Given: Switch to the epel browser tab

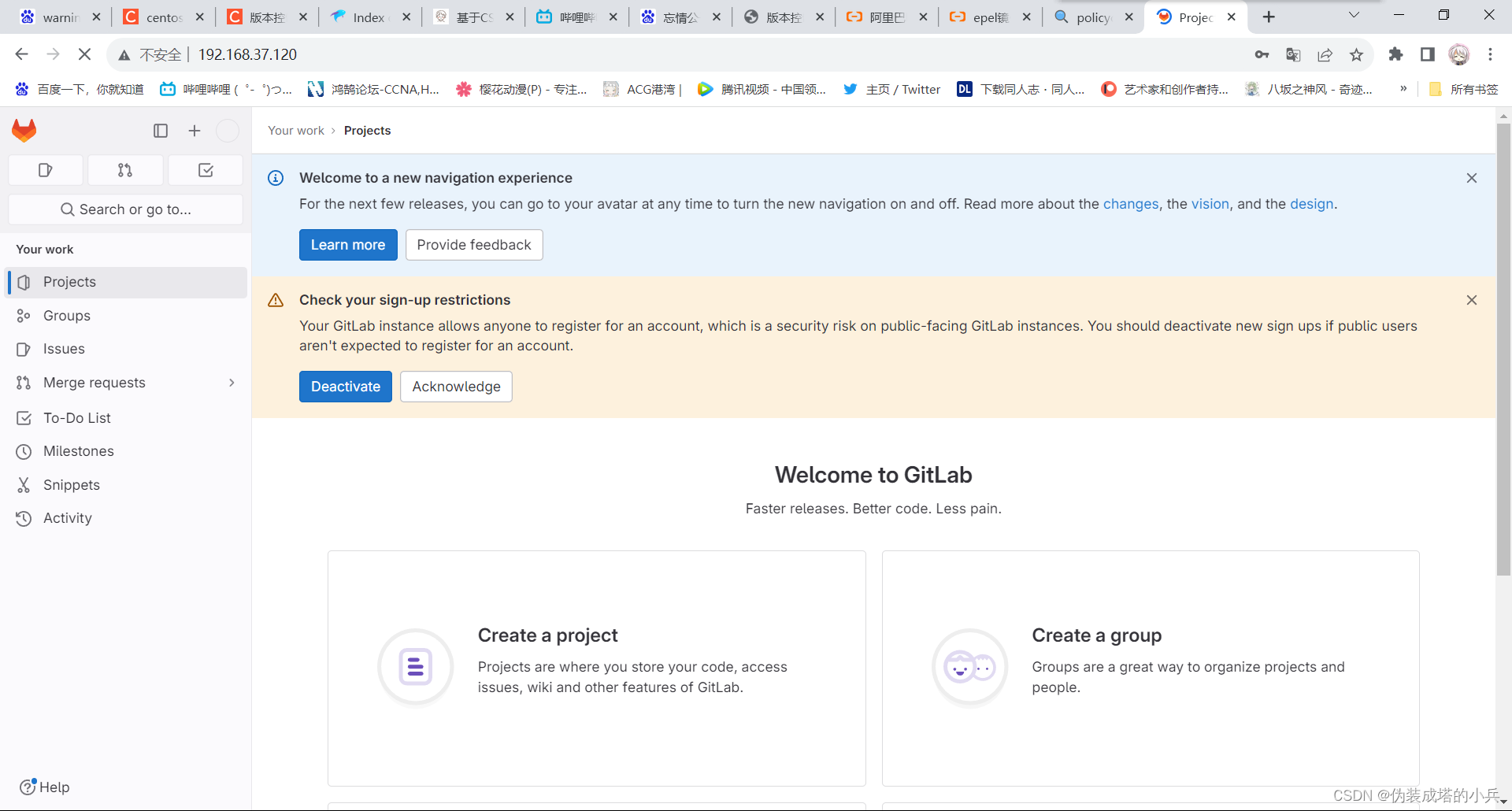Looking at the screenshot, I should click(991, 17).
